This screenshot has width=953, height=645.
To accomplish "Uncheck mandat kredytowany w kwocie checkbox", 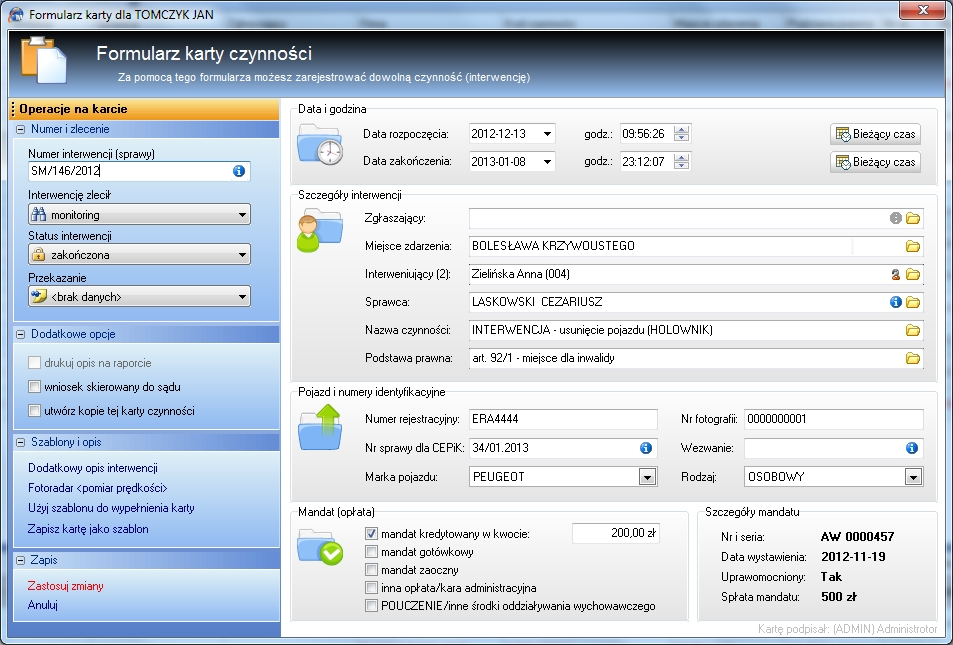I will pos(372,534).
